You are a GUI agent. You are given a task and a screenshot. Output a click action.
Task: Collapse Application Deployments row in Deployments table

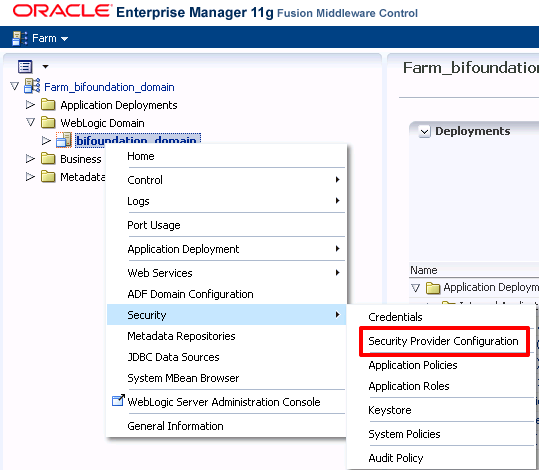coord(416,287)
